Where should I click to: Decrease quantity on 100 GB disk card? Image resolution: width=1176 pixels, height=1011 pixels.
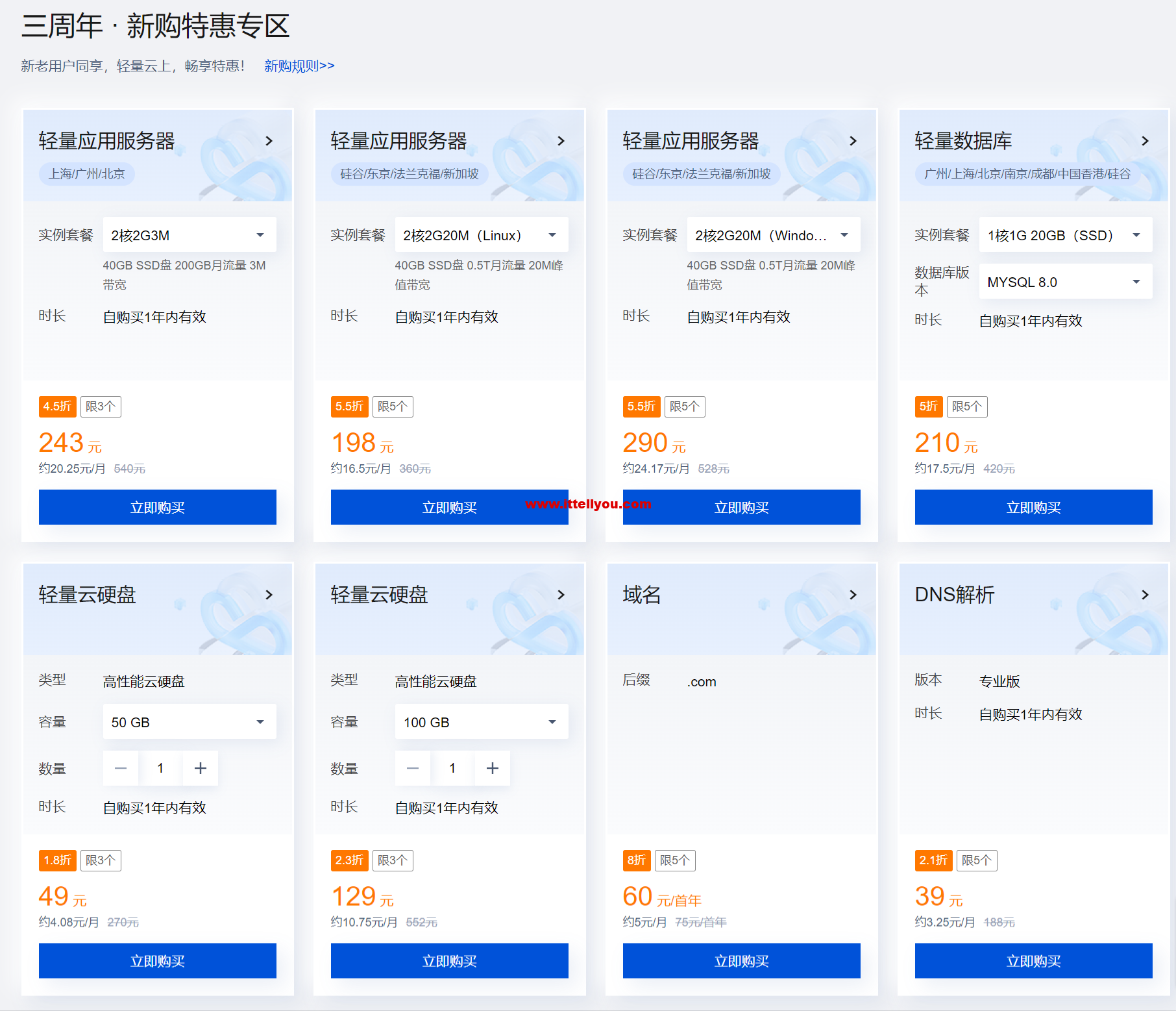pos(413,768)
